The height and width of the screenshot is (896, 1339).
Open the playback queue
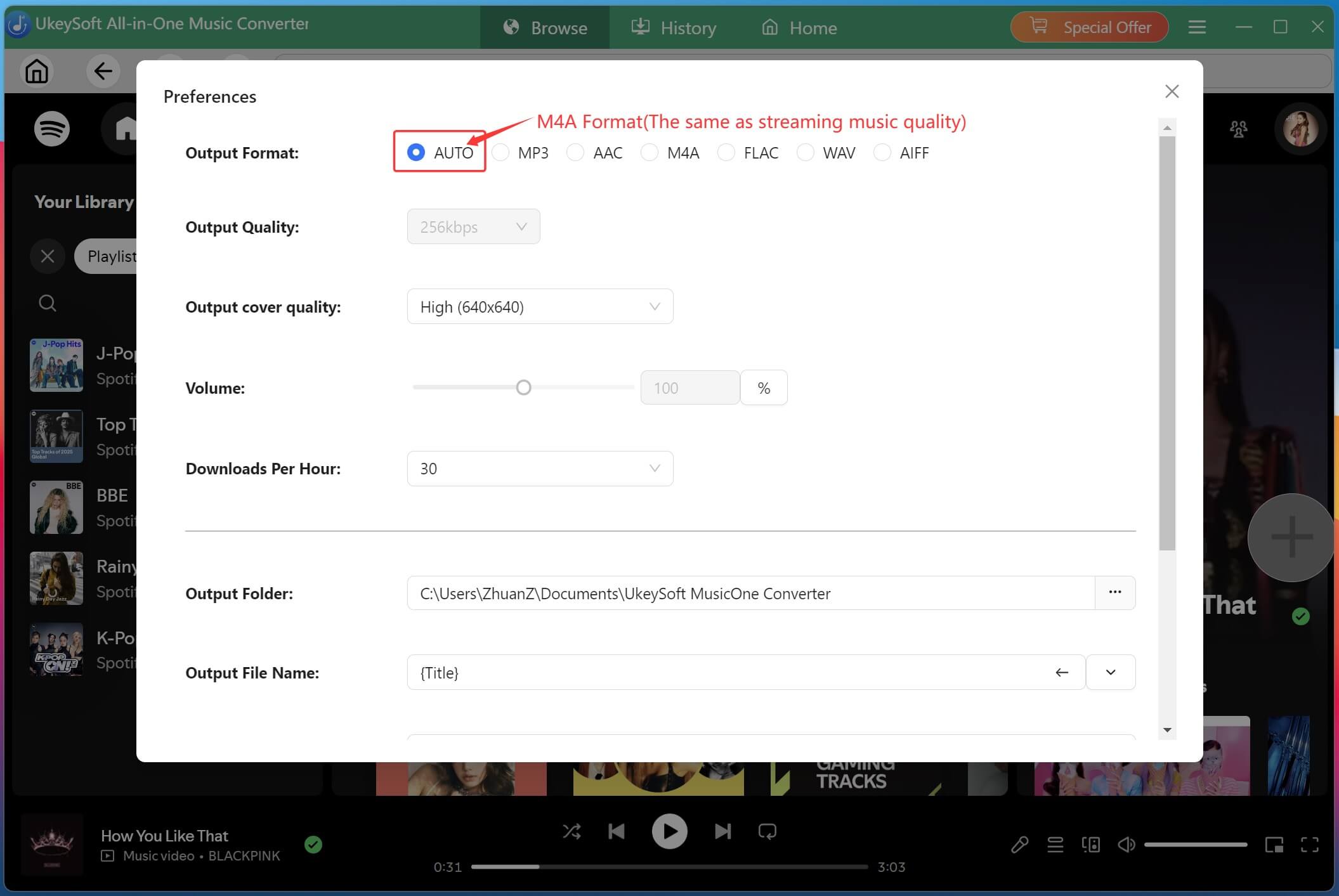tap(1055, 844)
